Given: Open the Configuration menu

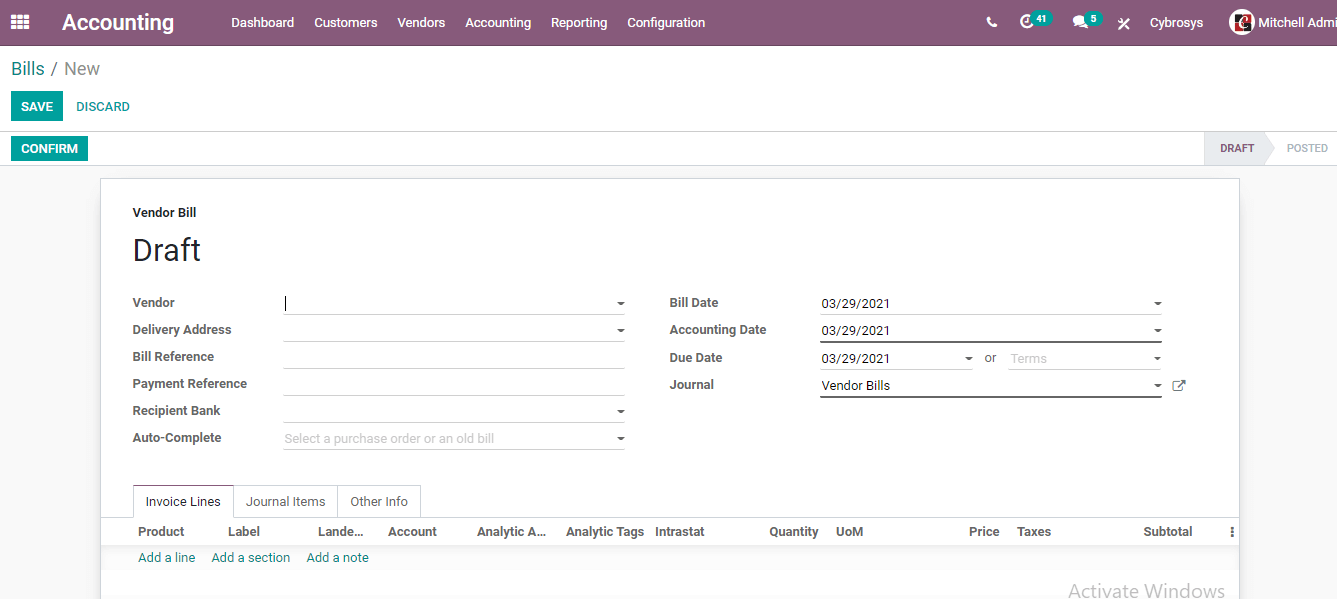Looking at the screenshot, I should pos(666,22).
